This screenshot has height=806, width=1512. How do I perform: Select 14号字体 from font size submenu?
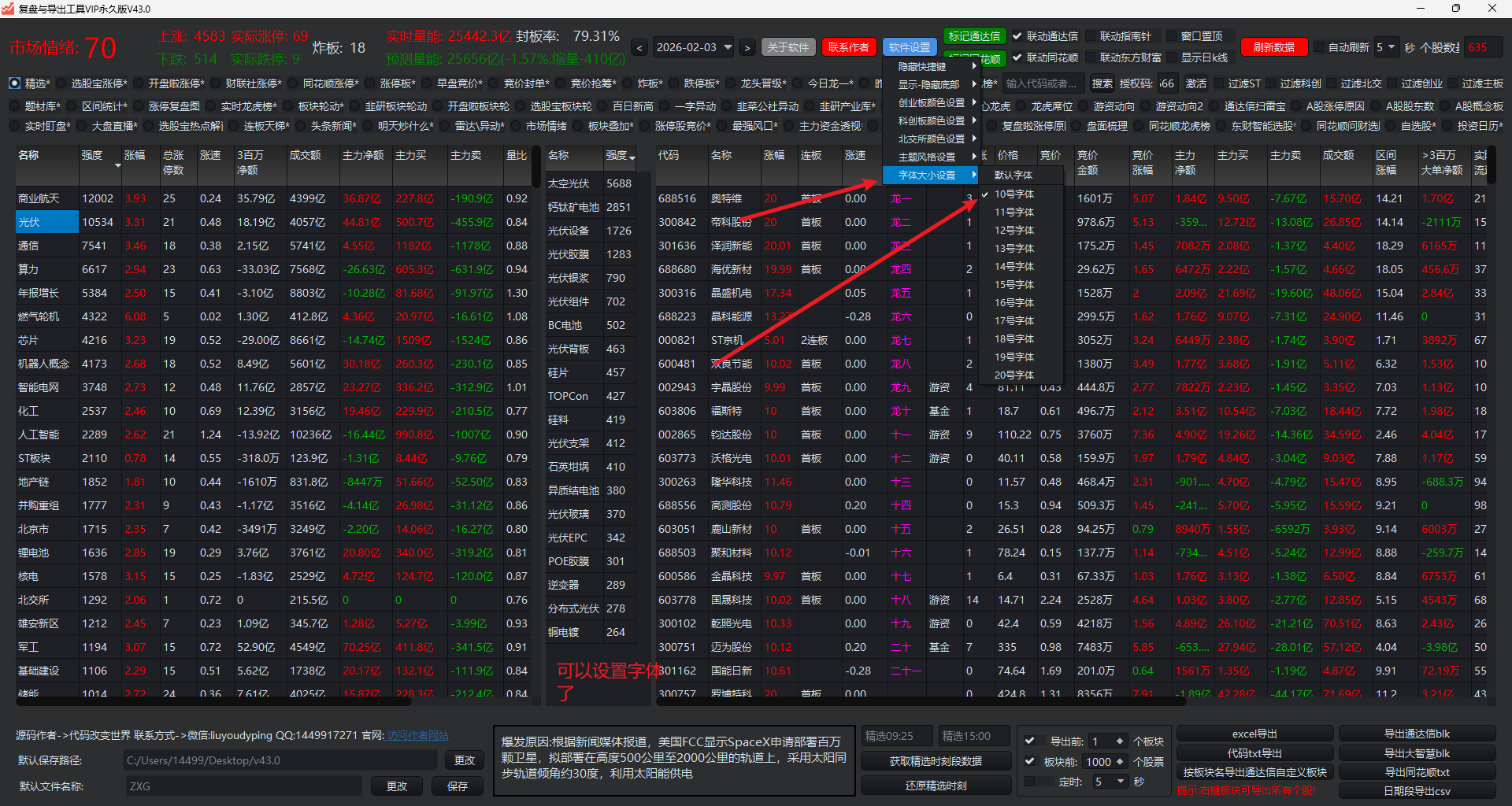pyautogui.click(x=1014, y=267)
